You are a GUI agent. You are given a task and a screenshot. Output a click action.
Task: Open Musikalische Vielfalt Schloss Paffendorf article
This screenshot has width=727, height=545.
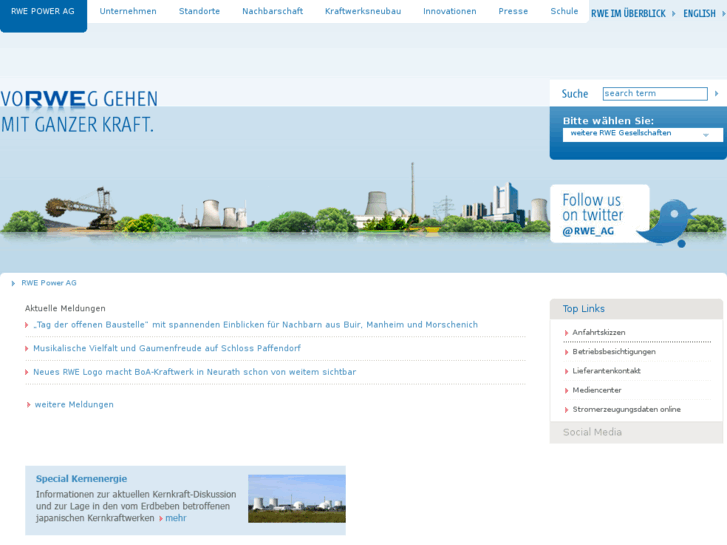tap(167, 348)
